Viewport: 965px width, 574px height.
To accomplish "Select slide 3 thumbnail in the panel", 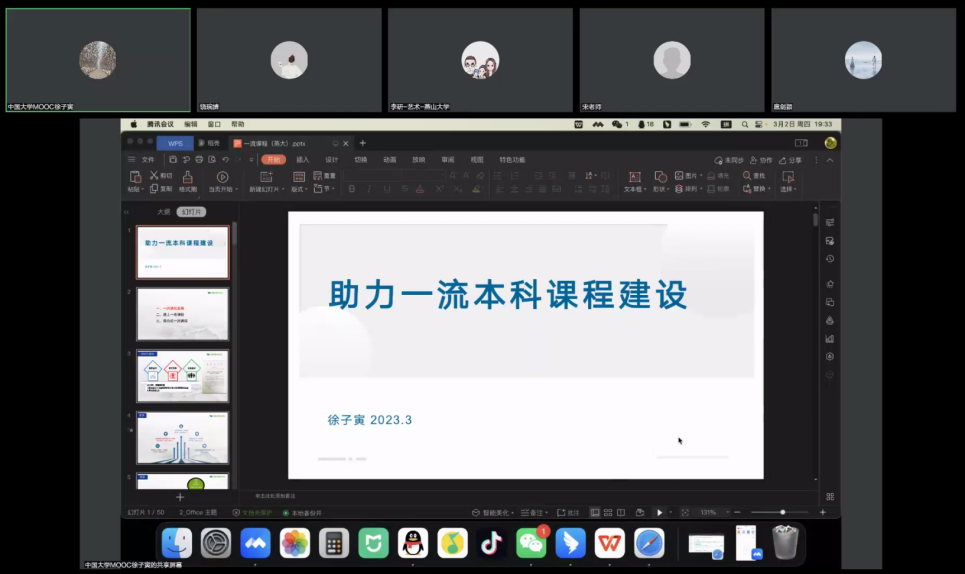I will click(182, 376).
